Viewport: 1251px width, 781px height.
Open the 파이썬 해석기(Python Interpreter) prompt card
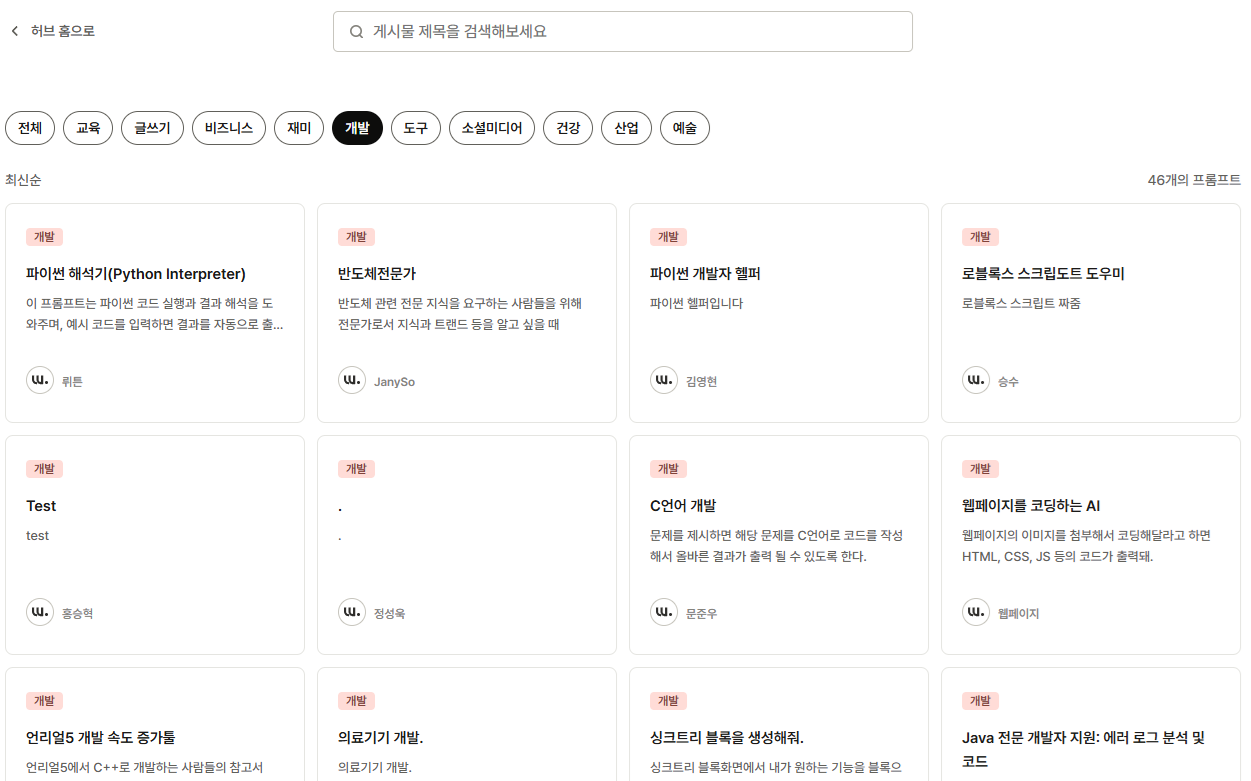(x=155, y=312)
